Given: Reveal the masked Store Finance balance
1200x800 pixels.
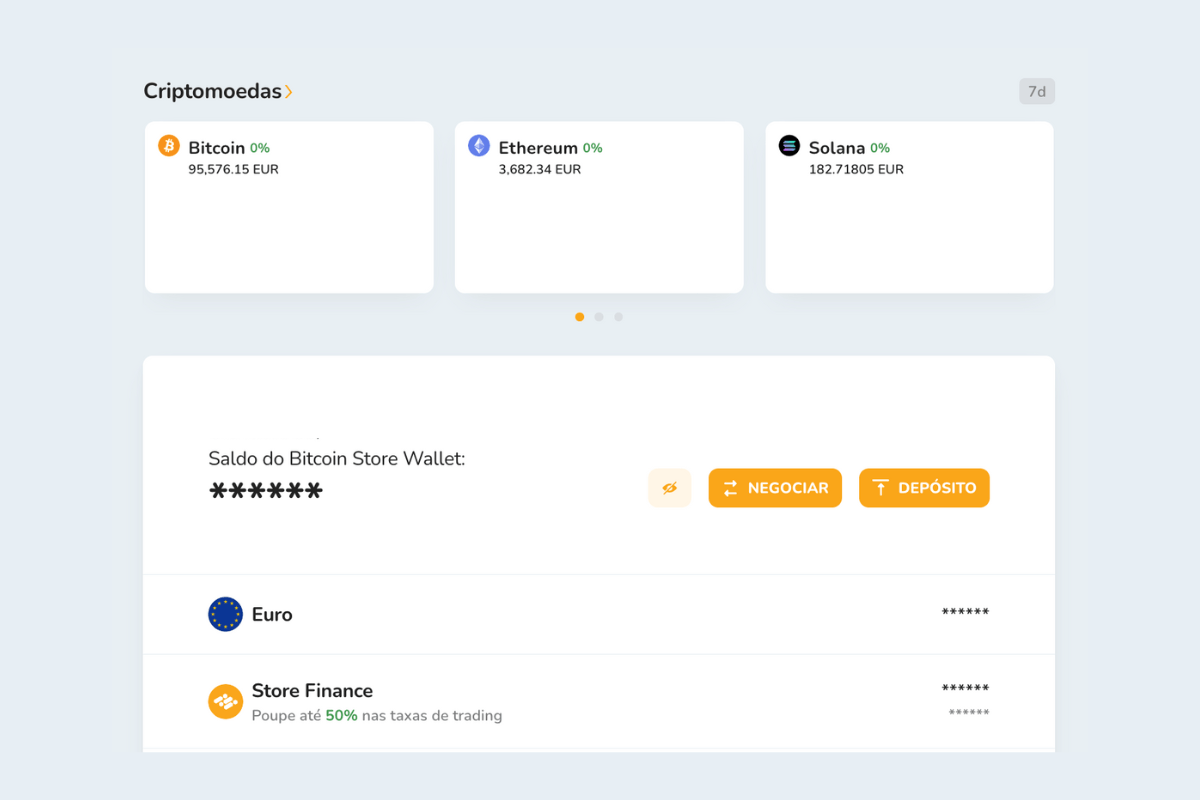Looking at the screenshot, I should click(964, 689).
